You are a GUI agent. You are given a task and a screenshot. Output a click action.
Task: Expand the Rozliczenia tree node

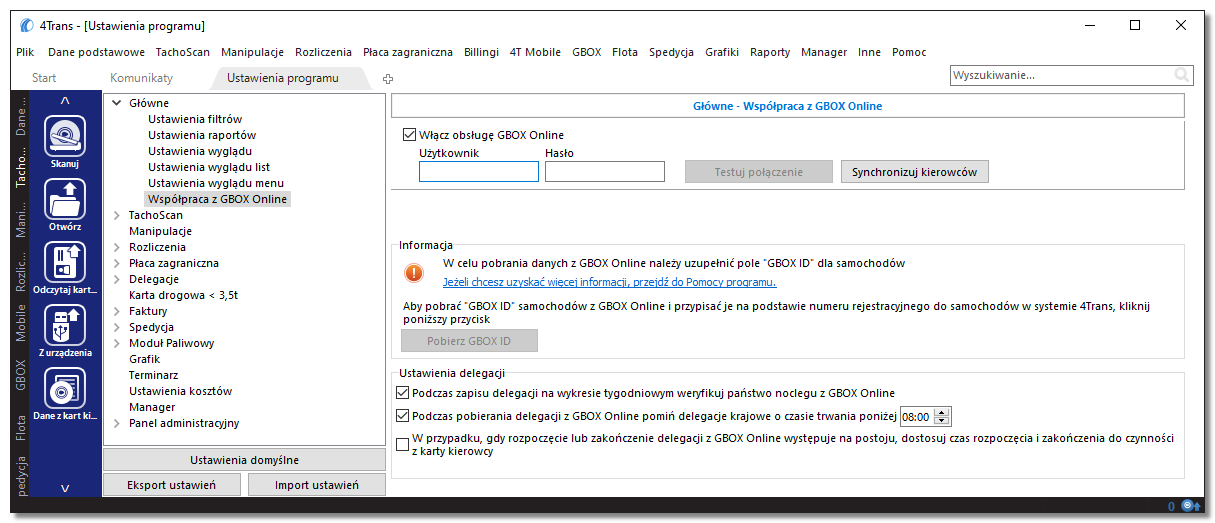pyautogui.click(x=117, y=247)
